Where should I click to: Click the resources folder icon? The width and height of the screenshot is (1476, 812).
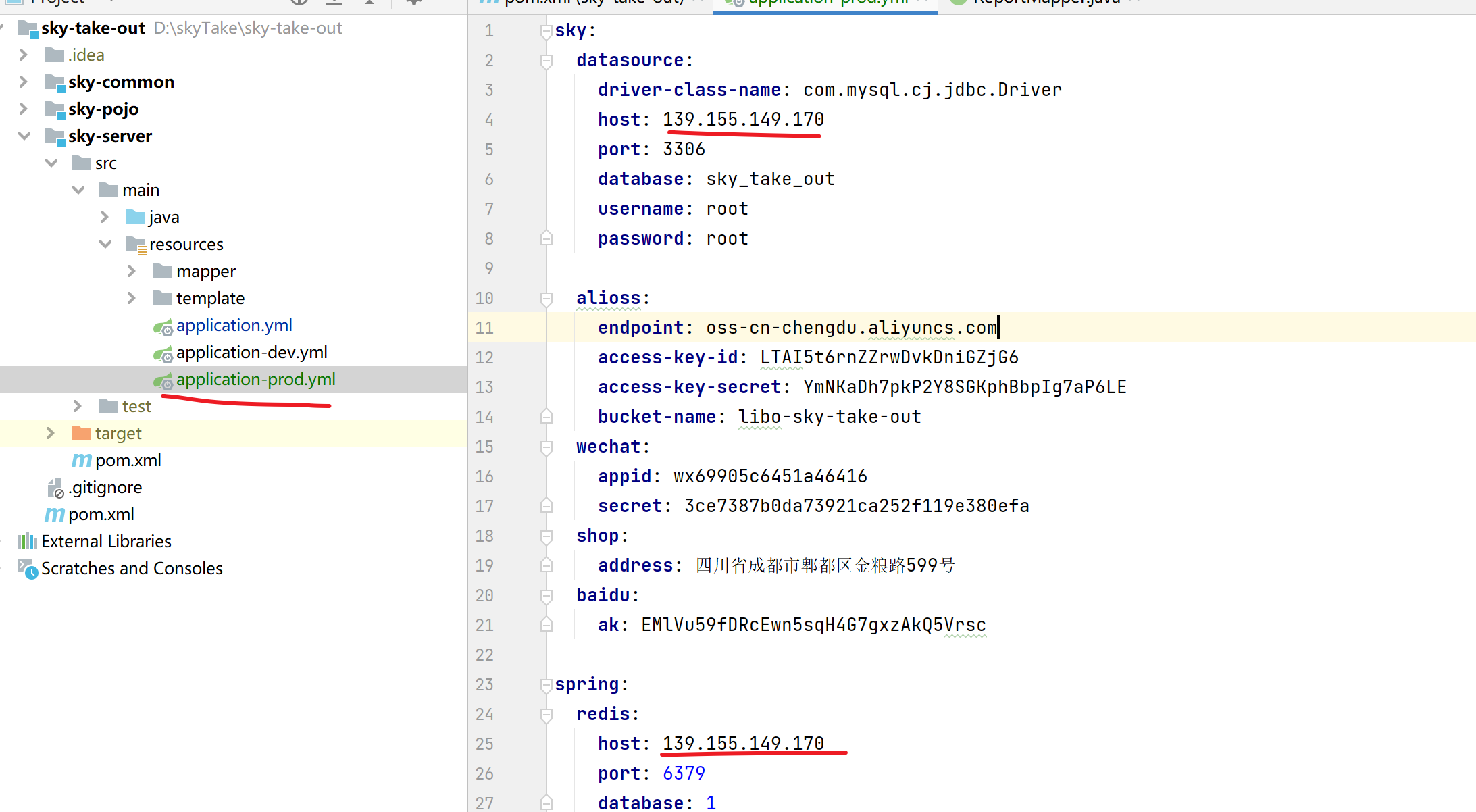point(136,245)
